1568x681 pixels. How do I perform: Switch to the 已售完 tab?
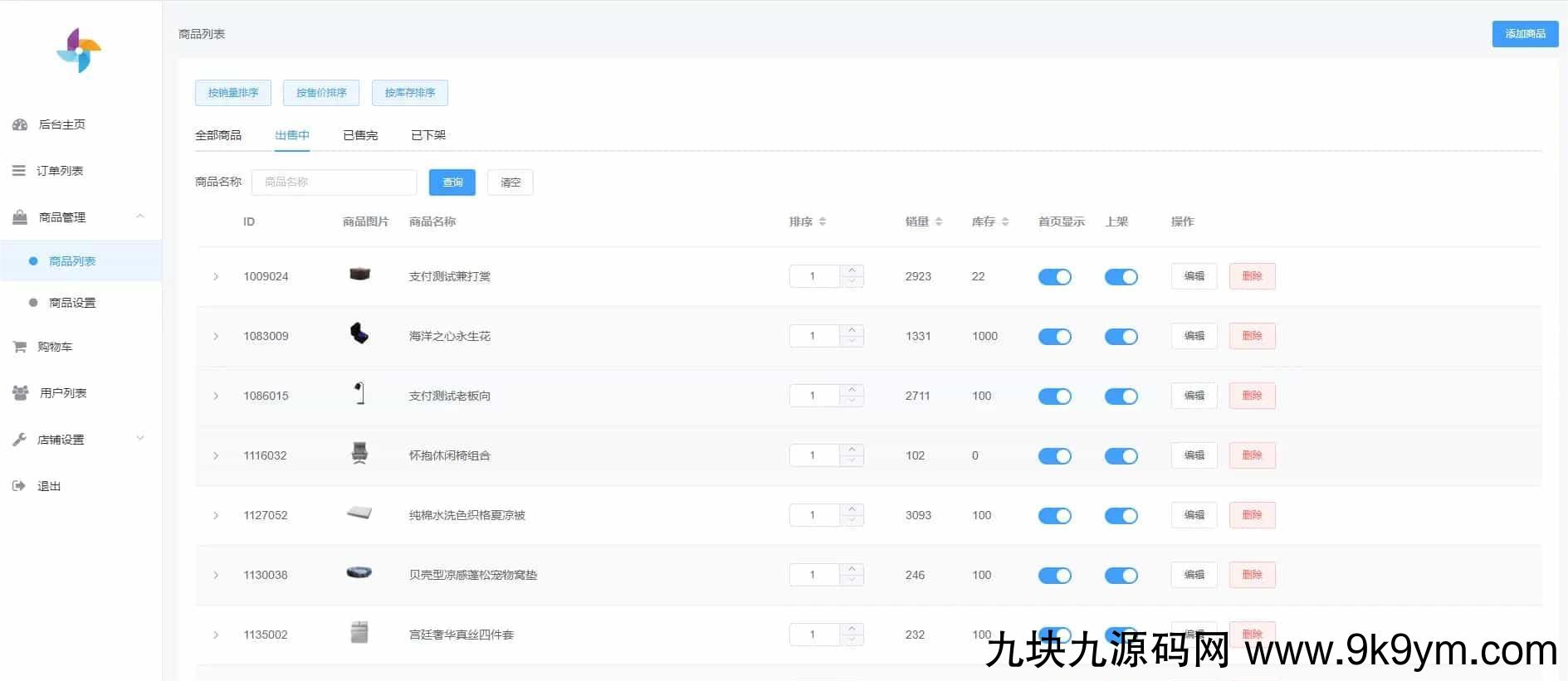coord(360,135)
